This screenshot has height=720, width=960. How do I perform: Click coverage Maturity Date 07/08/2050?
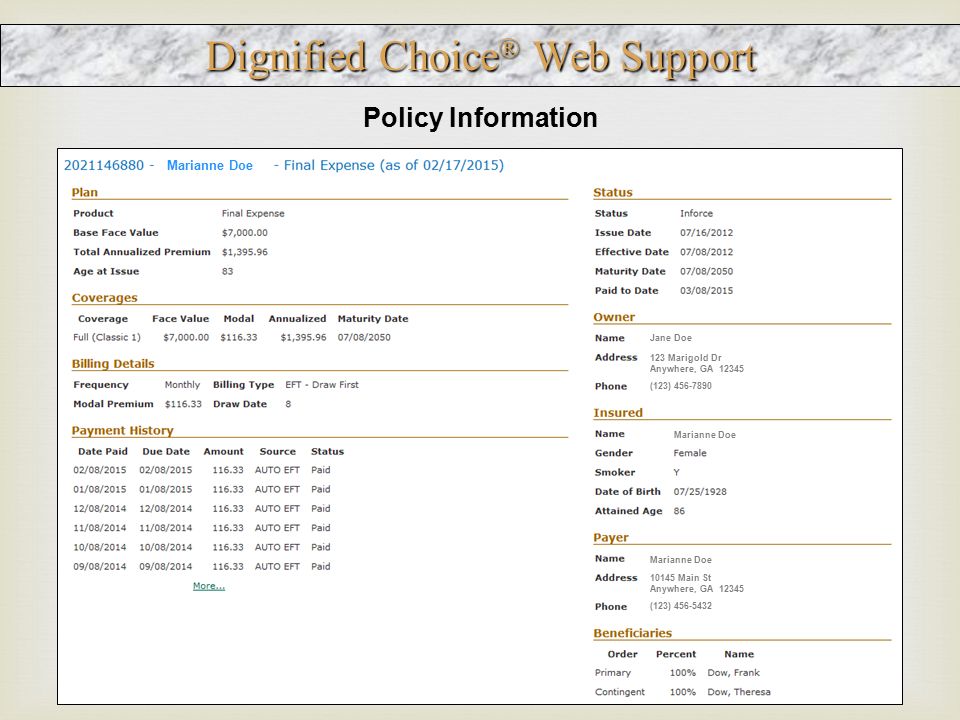coord(364,337)
